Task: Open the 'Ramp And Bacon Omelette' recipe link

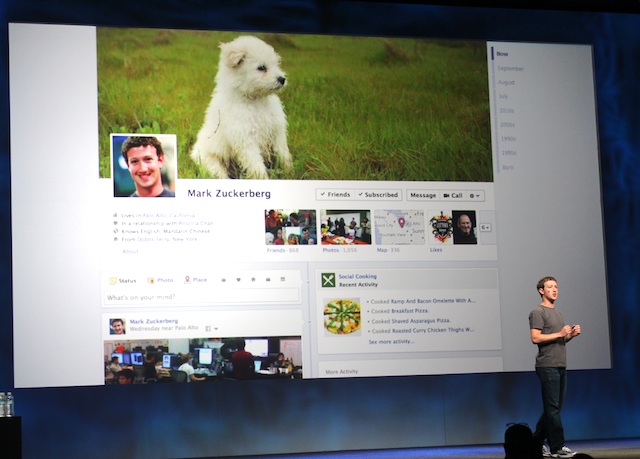Action: coord(433,301)
